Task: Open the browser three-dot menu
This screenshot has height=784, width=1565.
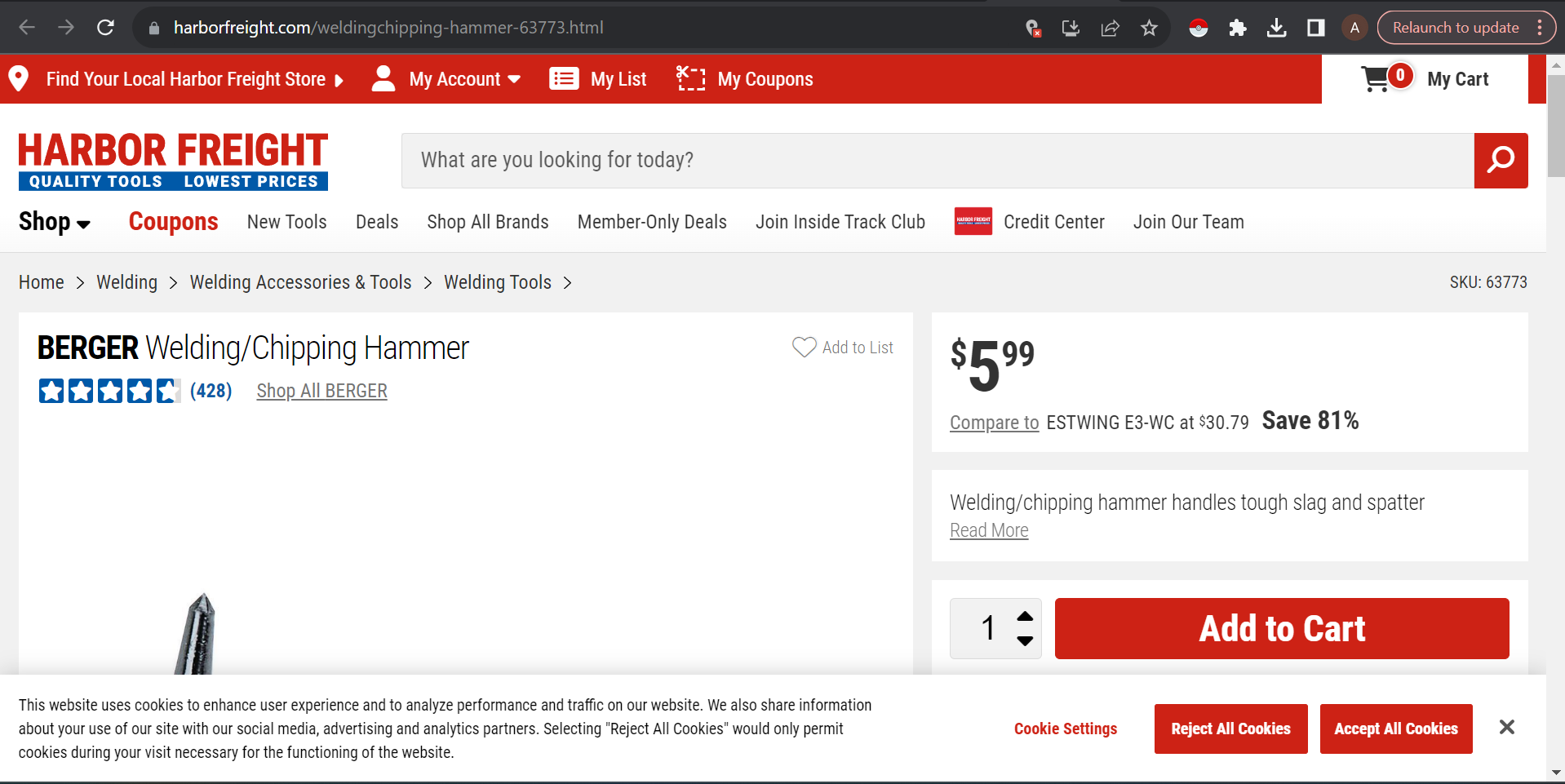Action: [x=1540, y=28]
